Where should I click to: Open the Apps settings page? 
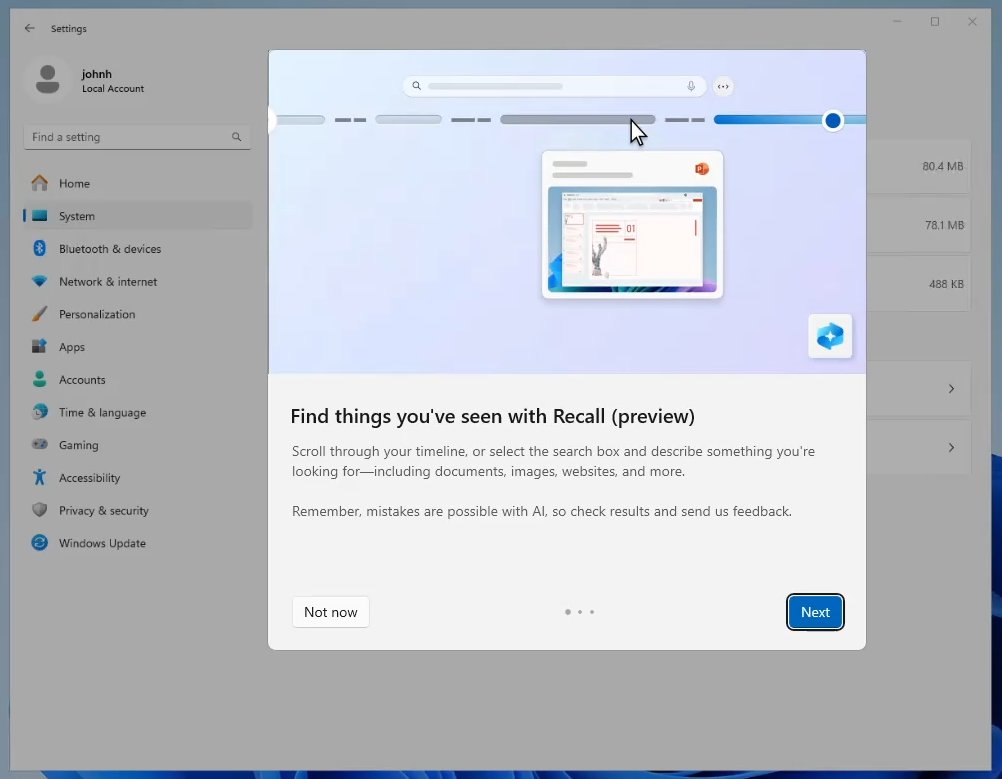coord(138,346)
